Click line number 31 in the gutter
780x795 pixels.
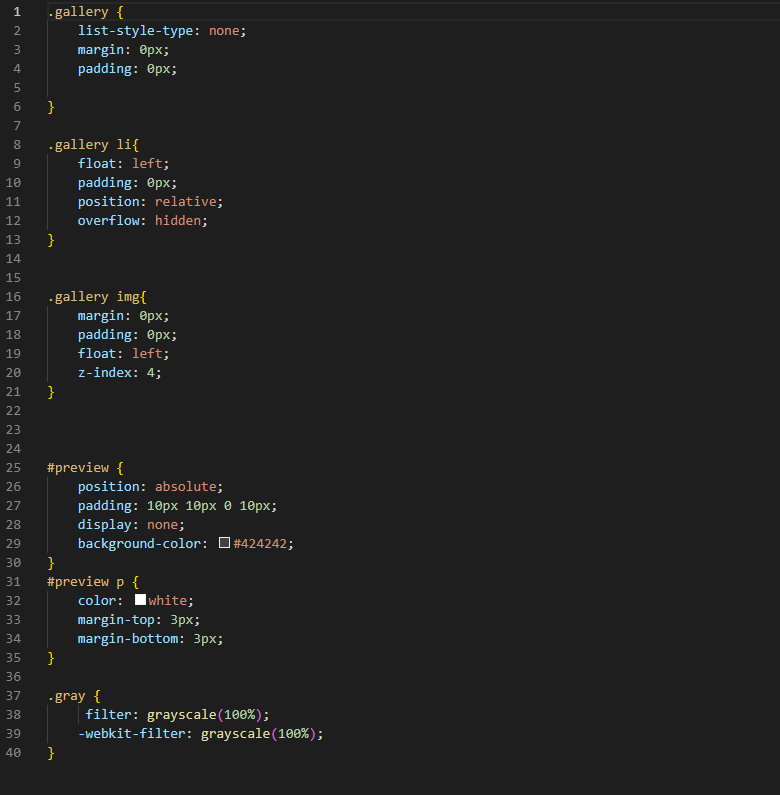click(13, 582)
